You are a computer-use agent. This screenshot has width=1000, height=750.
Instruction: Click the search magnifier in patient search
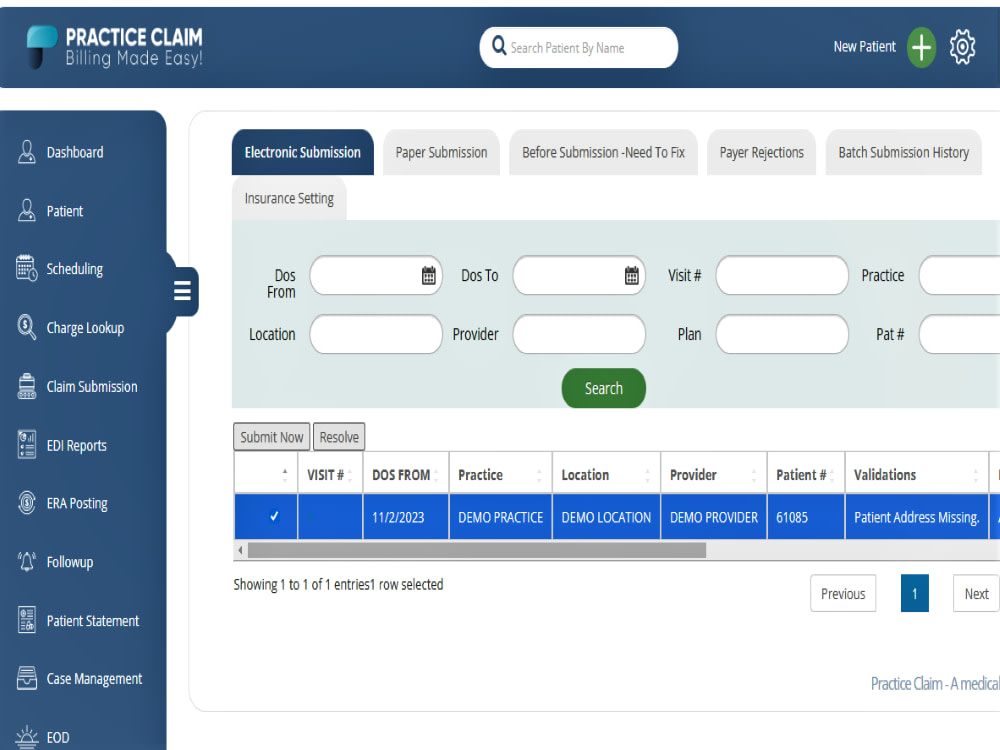tap(499, 46)
